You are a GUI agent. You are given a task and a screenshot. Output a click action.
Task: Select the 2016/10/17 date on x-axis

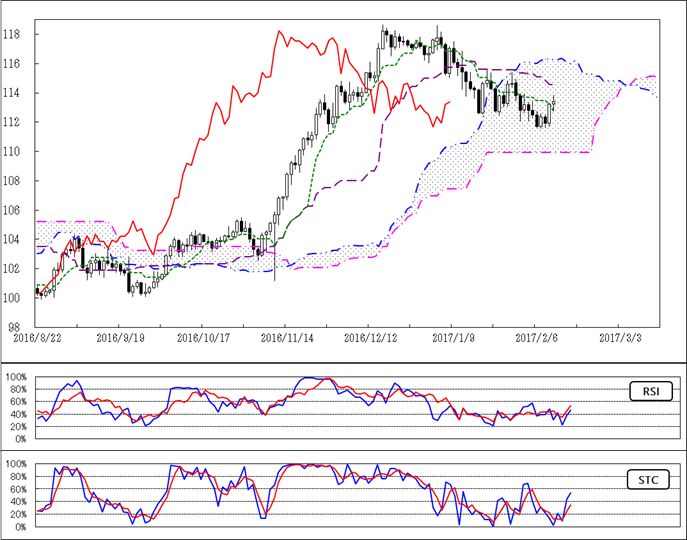tap(201, 339)
